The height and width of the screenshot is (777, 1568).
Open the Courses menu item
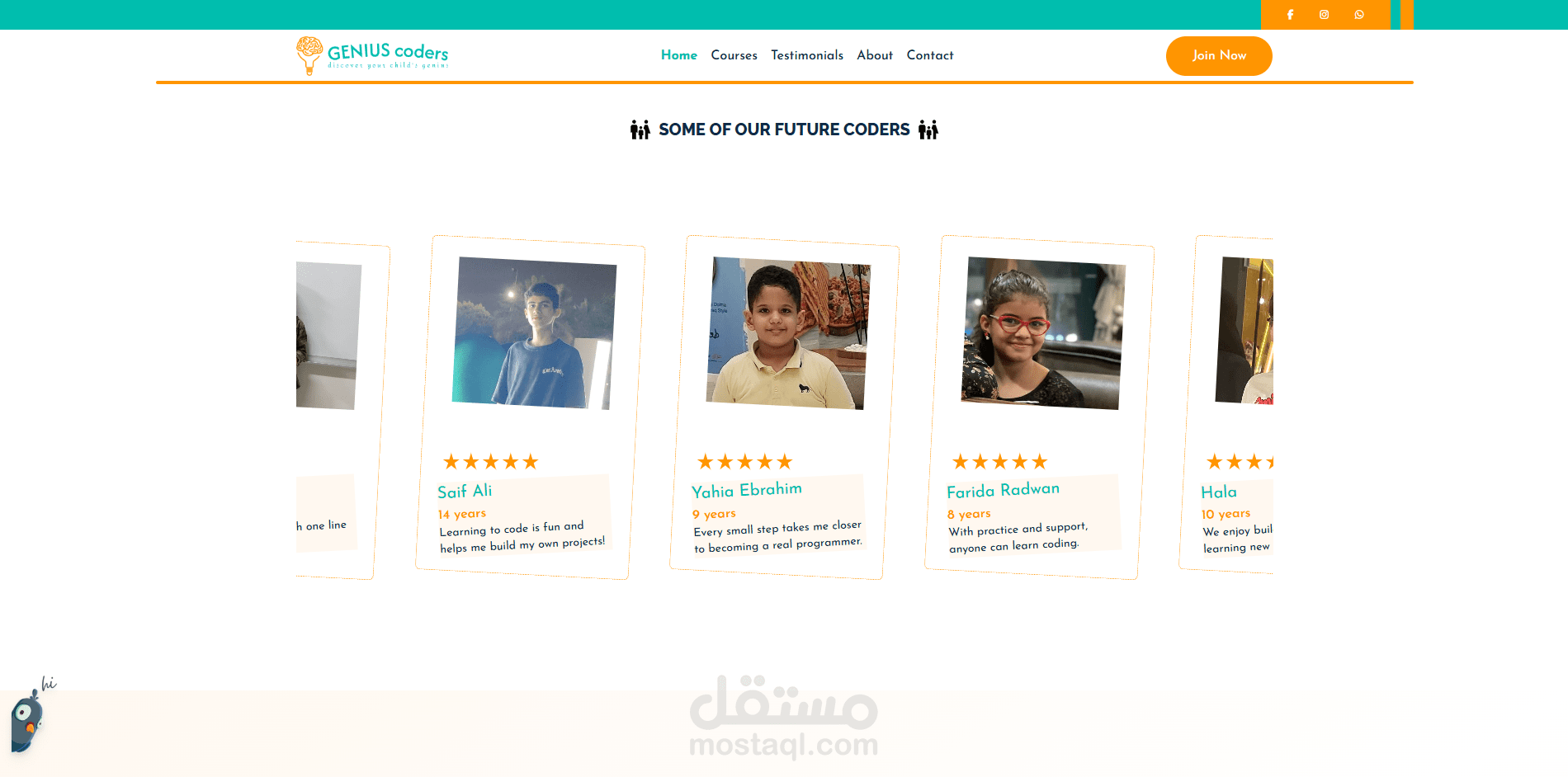pos(734,55)
